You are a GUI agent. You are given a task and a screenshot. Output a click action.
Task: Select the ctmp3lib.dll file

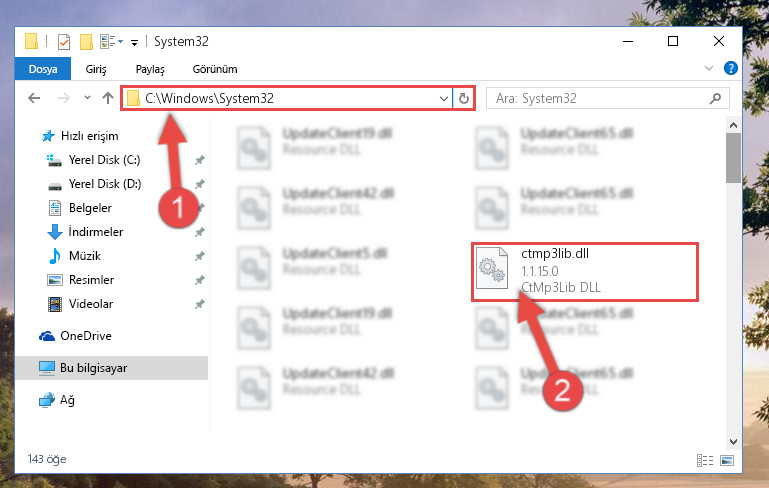585,271
